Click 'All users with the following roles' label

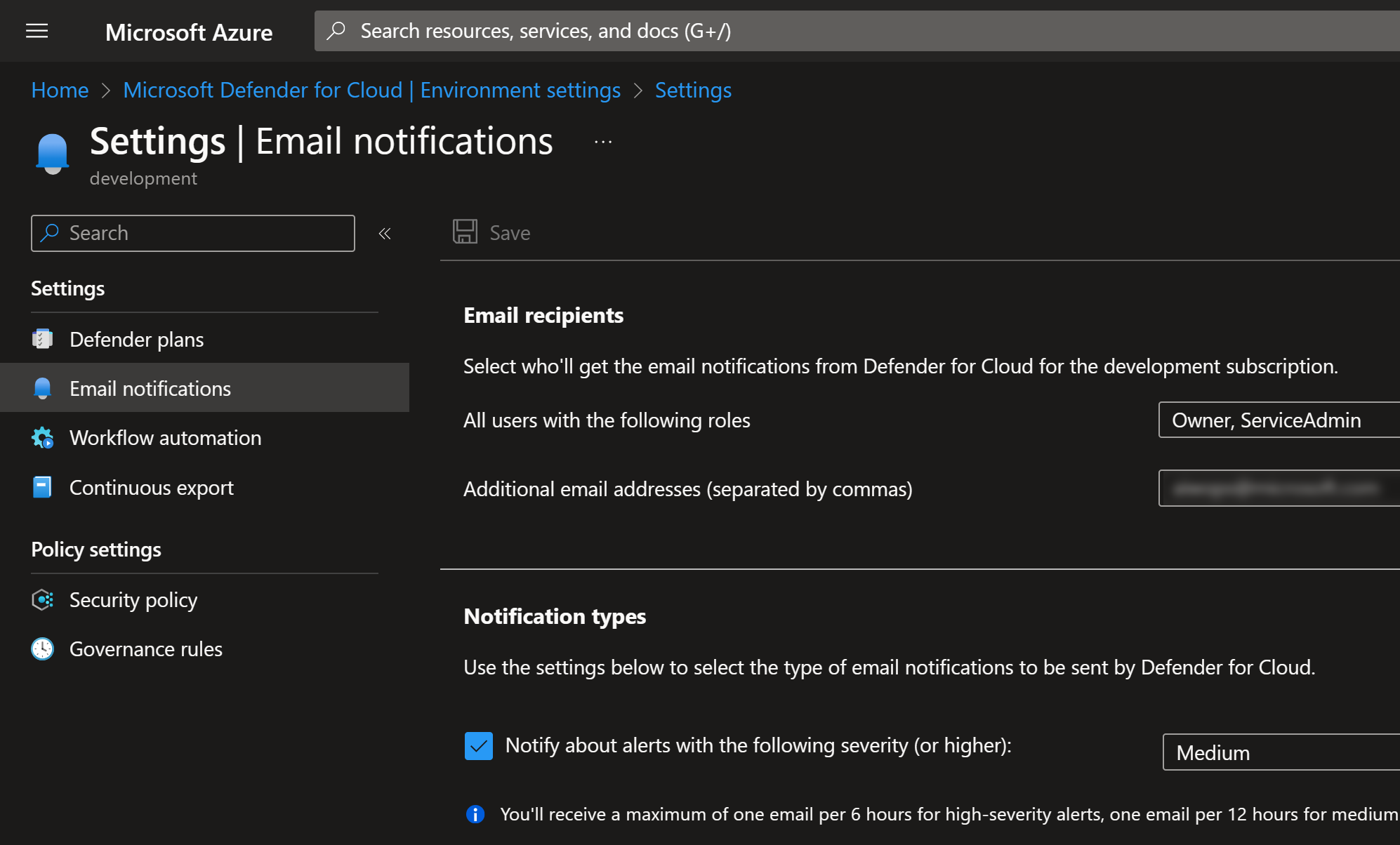pyautogui.click(x=607, y=420)
